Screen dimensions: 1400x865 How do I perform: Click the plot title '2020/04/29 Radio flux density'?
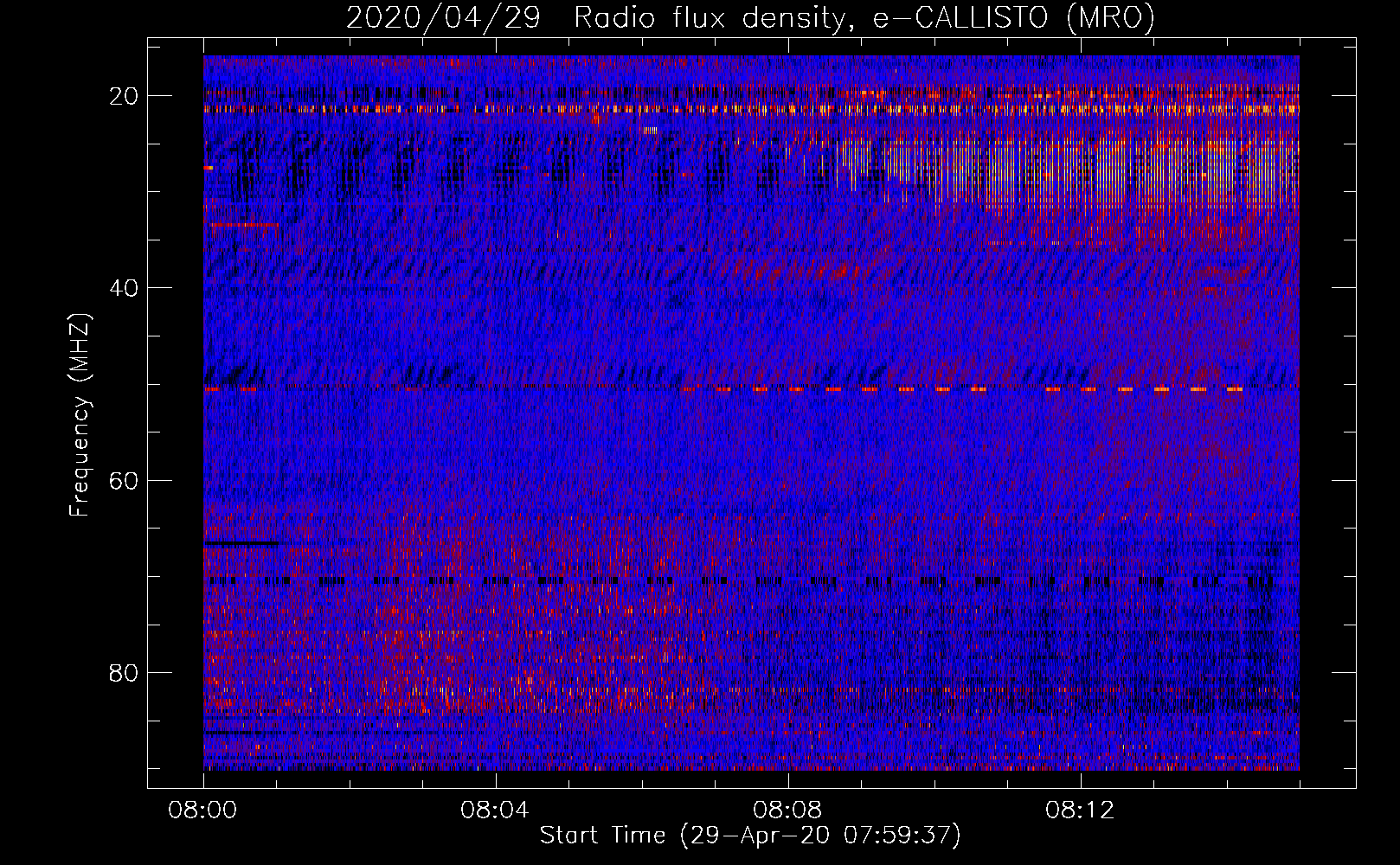coord(750,18)
